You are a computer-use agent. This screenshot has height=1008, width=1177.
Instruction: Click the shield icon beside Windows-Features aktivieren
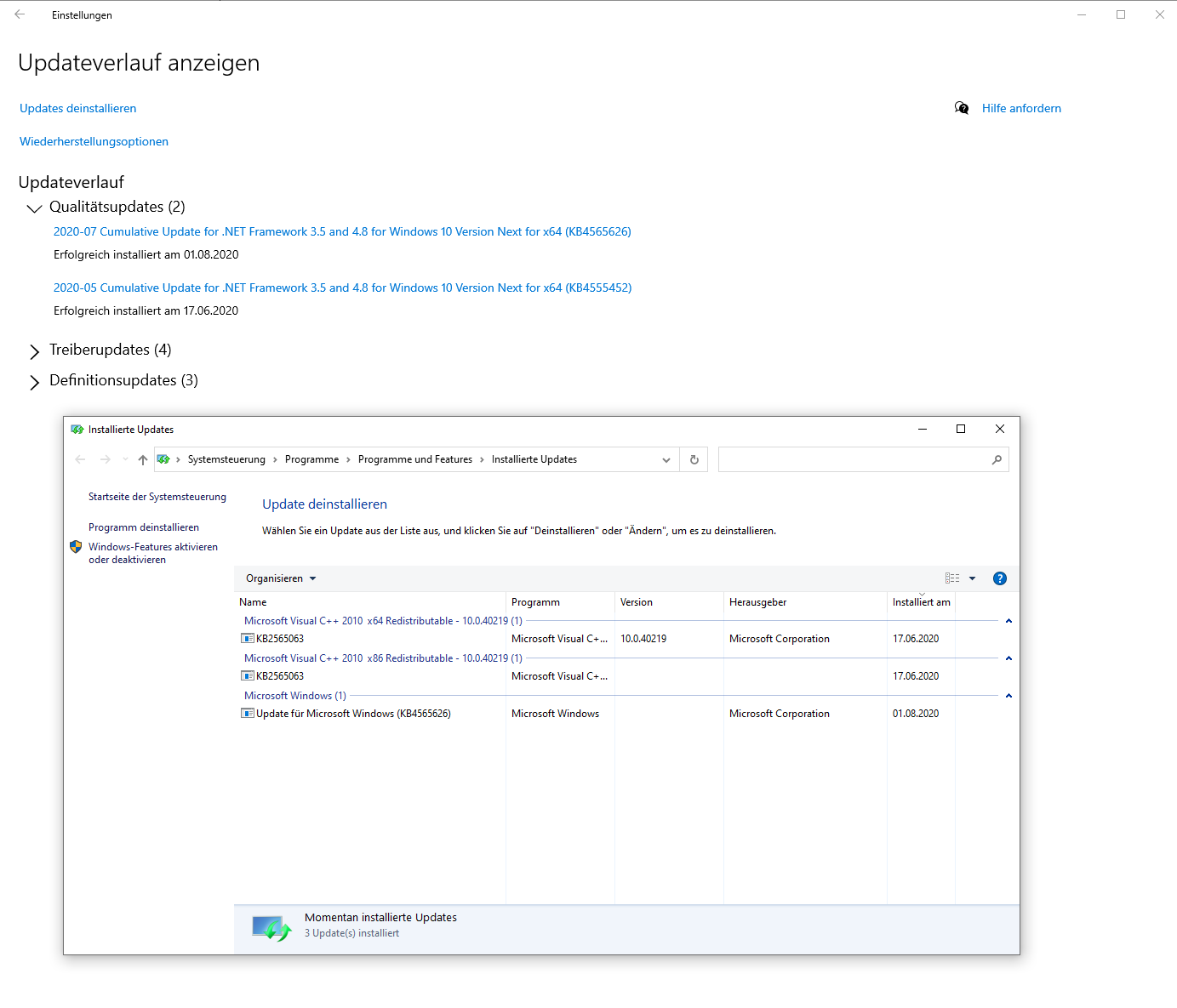point(76,547)
